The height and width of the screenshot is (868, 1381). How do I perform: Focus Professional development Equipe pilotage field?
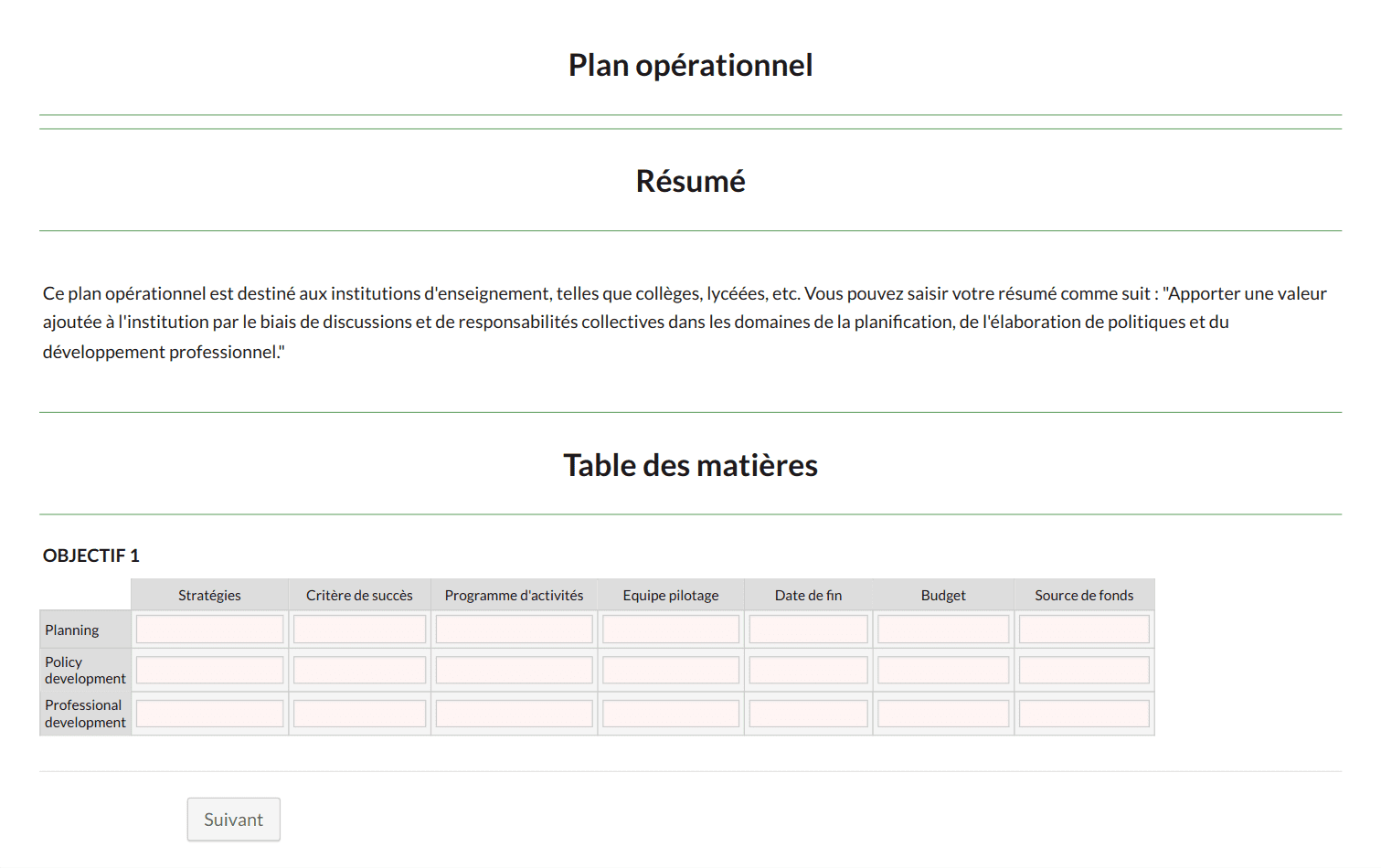point(670,714)
